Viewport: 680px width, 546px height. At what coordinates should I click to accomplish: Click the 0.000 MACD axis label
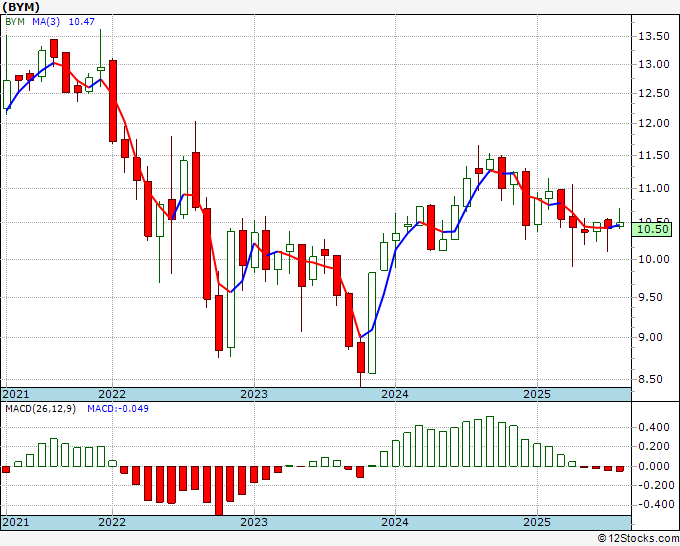click(x=654, y=466)
